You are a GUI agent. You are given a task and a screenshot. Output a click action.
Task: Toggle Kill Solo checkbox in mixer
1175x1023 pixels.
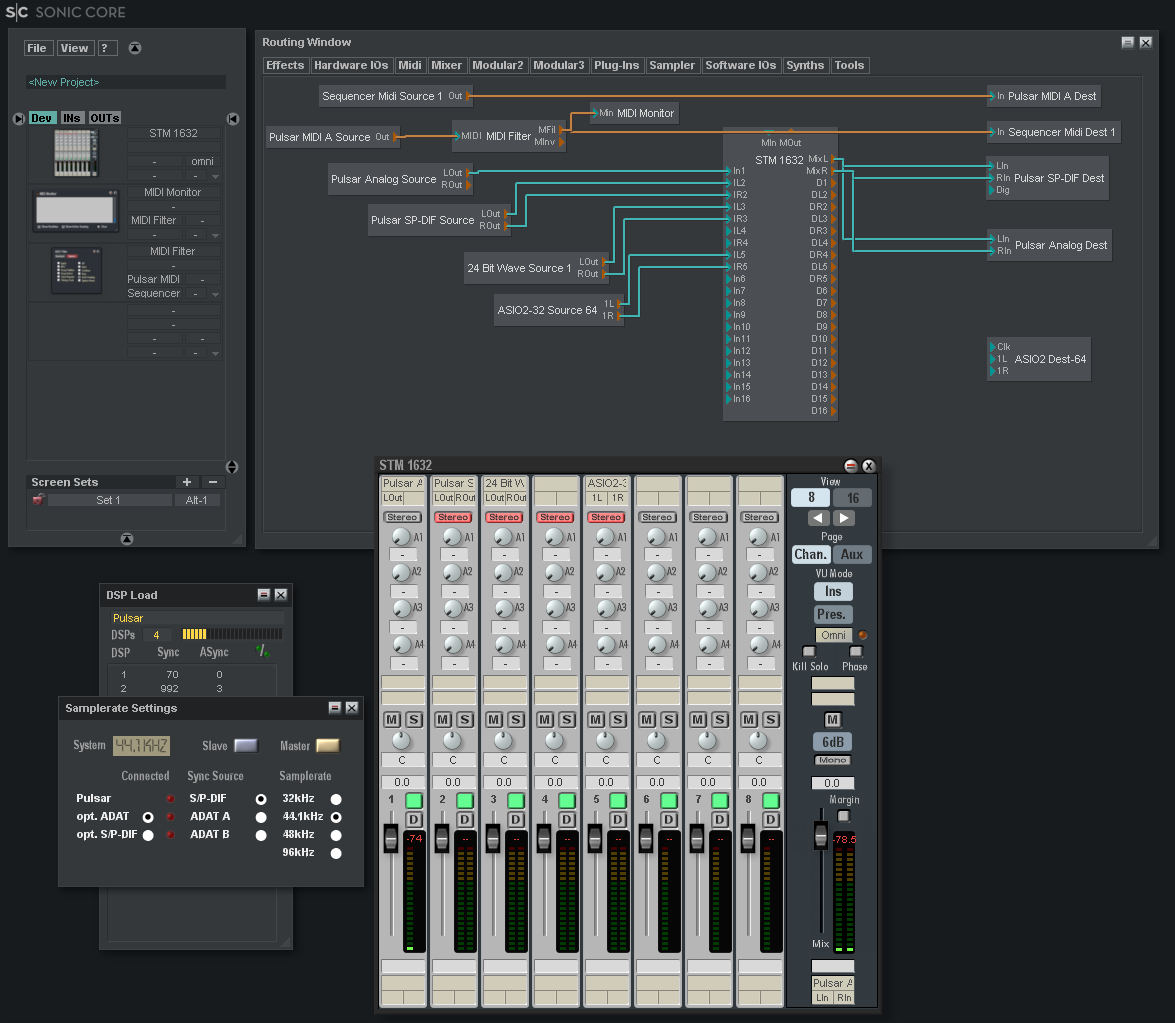809,651
